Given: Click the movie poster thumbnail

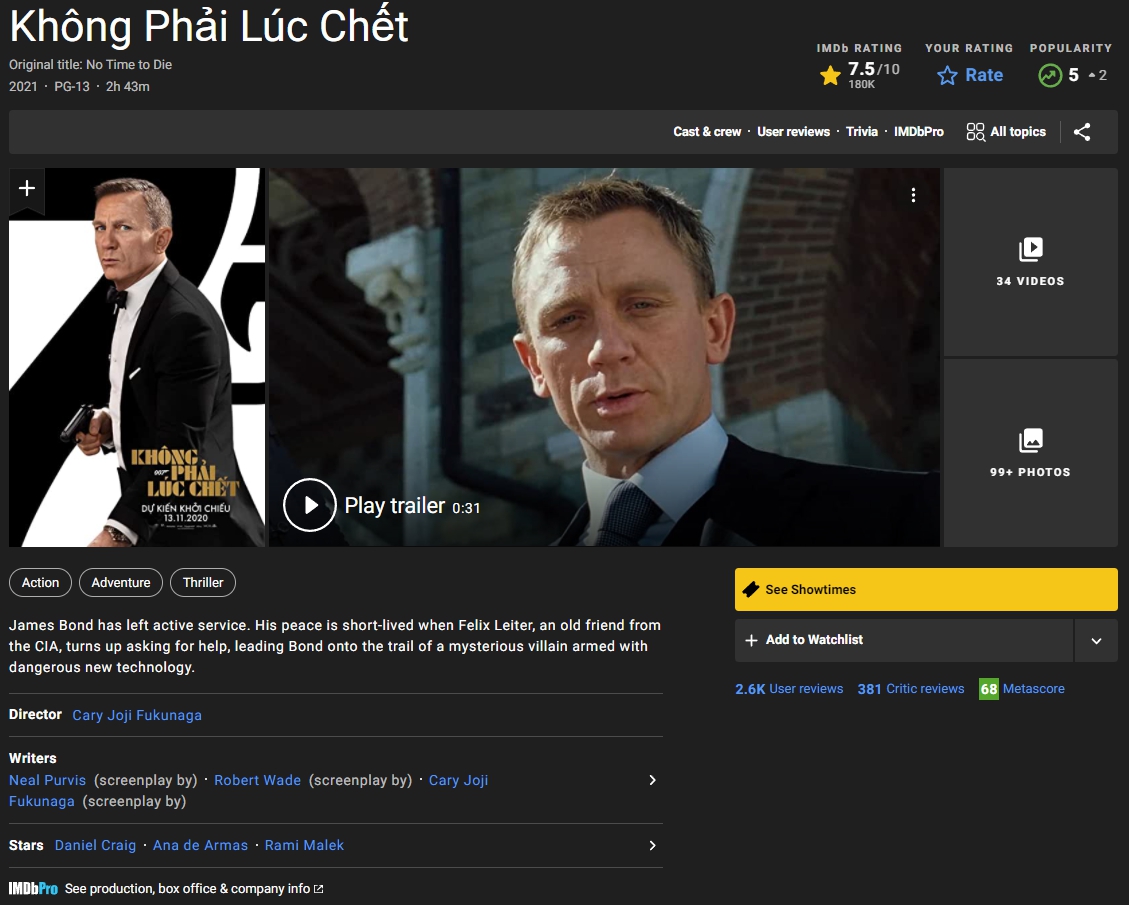Looking at the screenshot, I should [x=137, y=357].
